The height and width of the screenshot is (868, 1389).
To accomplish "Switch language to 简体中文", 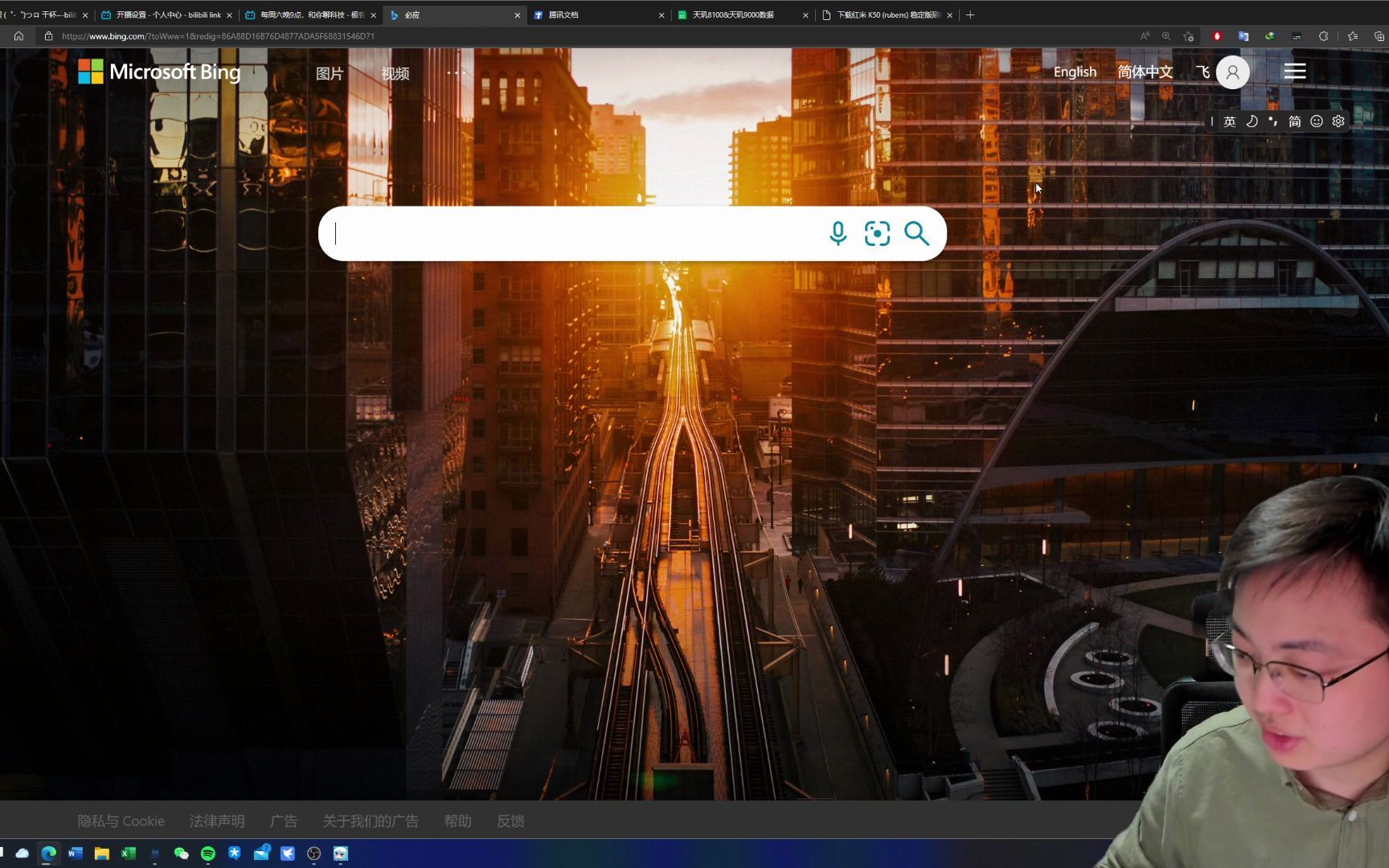I will click(x=1145, y=72).
